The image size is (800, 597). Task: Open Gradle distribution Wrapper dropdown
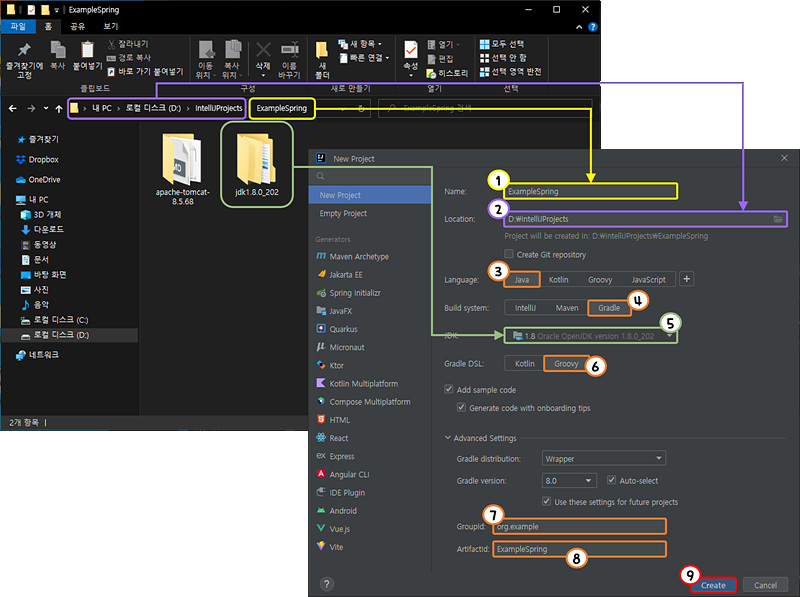pos(604,458)
